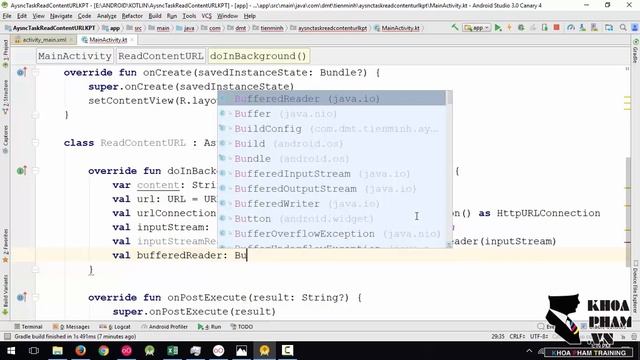
Task: Open the Refactor menu
Action: pos(132,16)
